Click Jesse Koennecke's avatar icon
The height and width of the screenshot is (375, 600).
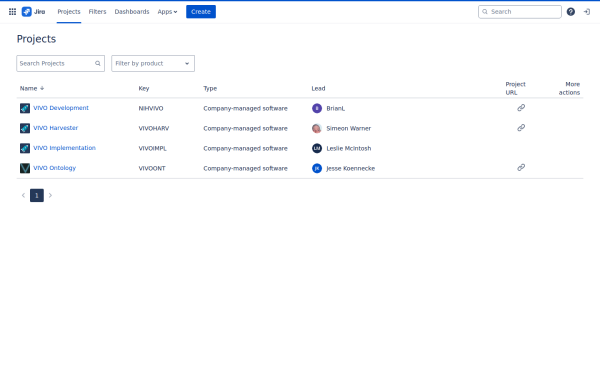tap(317, 168)
